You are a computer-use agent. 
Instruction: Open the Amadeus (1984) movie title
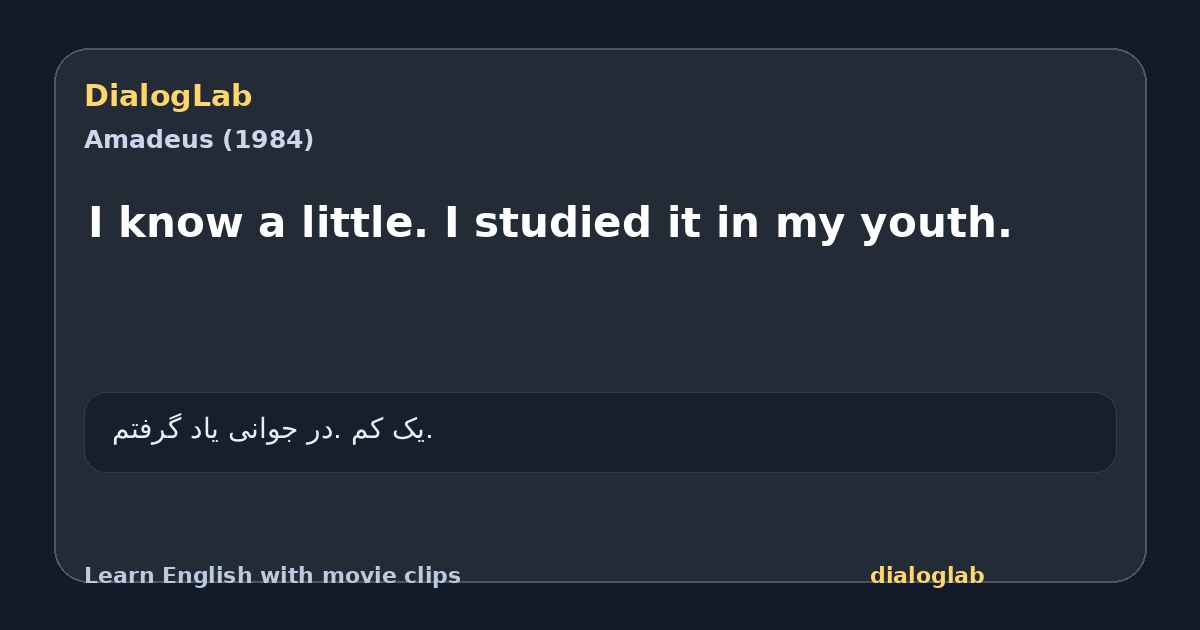[199, 140]
